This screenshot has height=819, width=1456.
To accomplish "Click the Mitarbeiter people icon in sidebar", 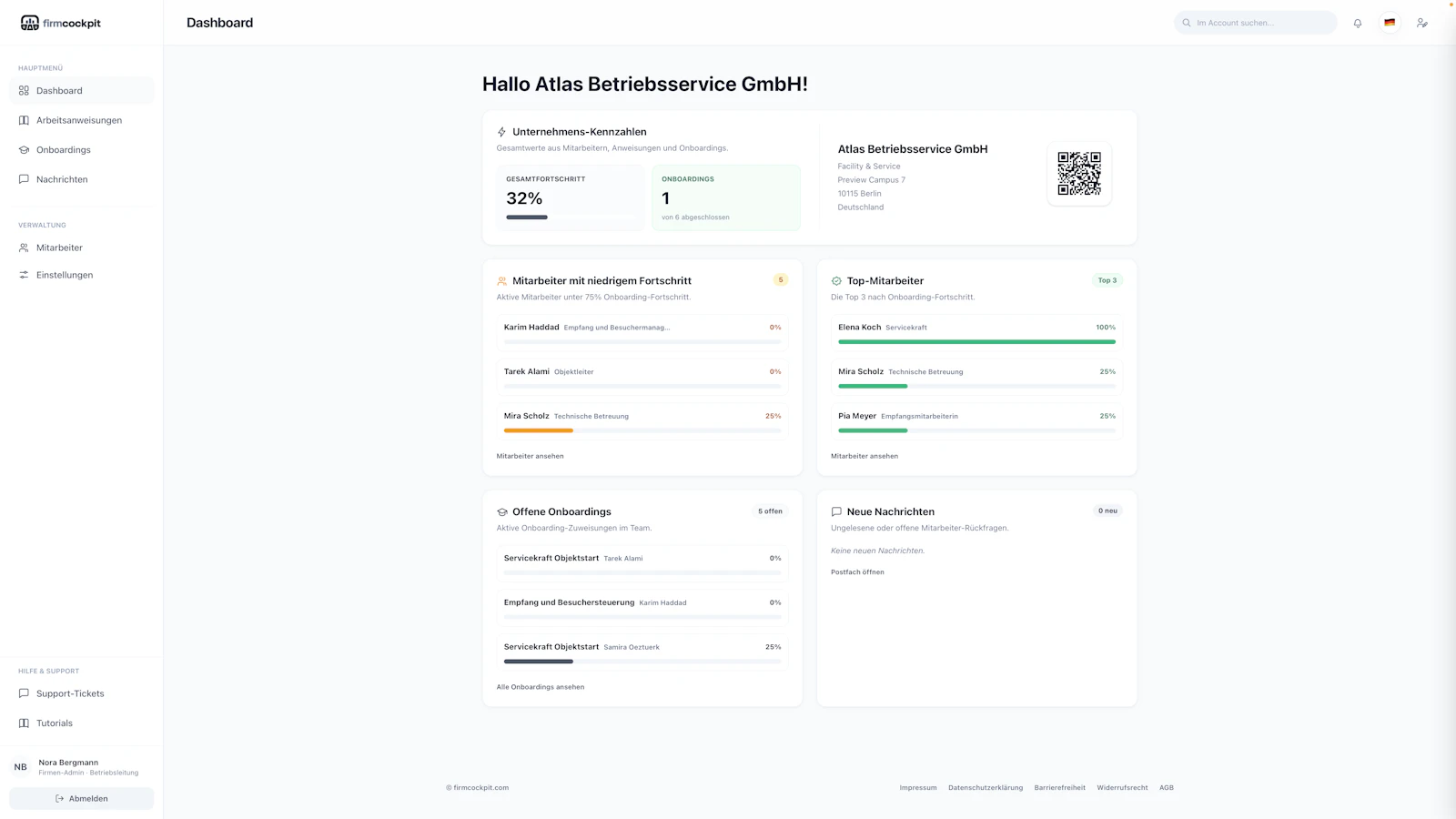I will click(x=24, y=248).
